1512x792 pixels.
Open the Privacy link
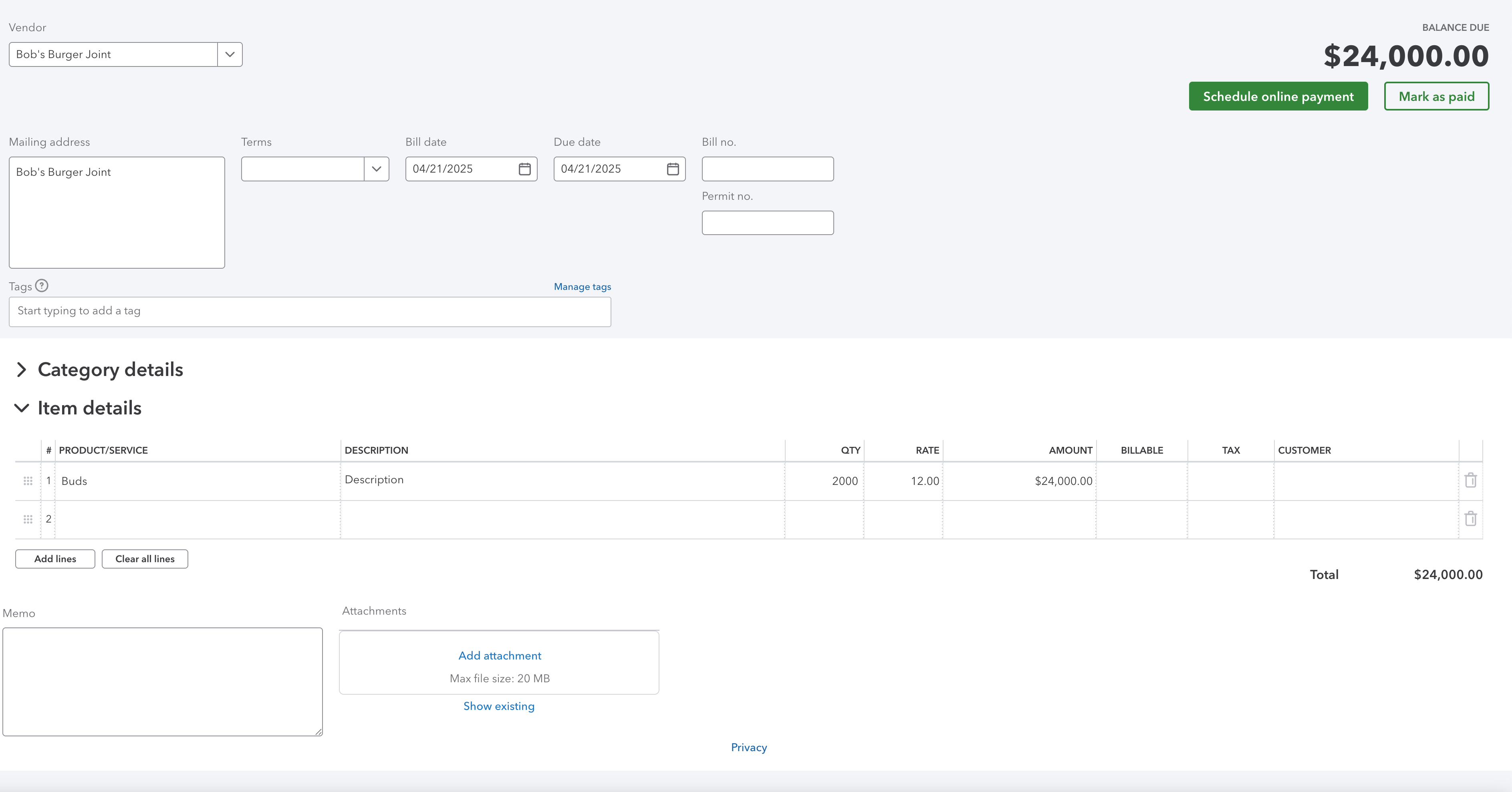tap(748, 748)
